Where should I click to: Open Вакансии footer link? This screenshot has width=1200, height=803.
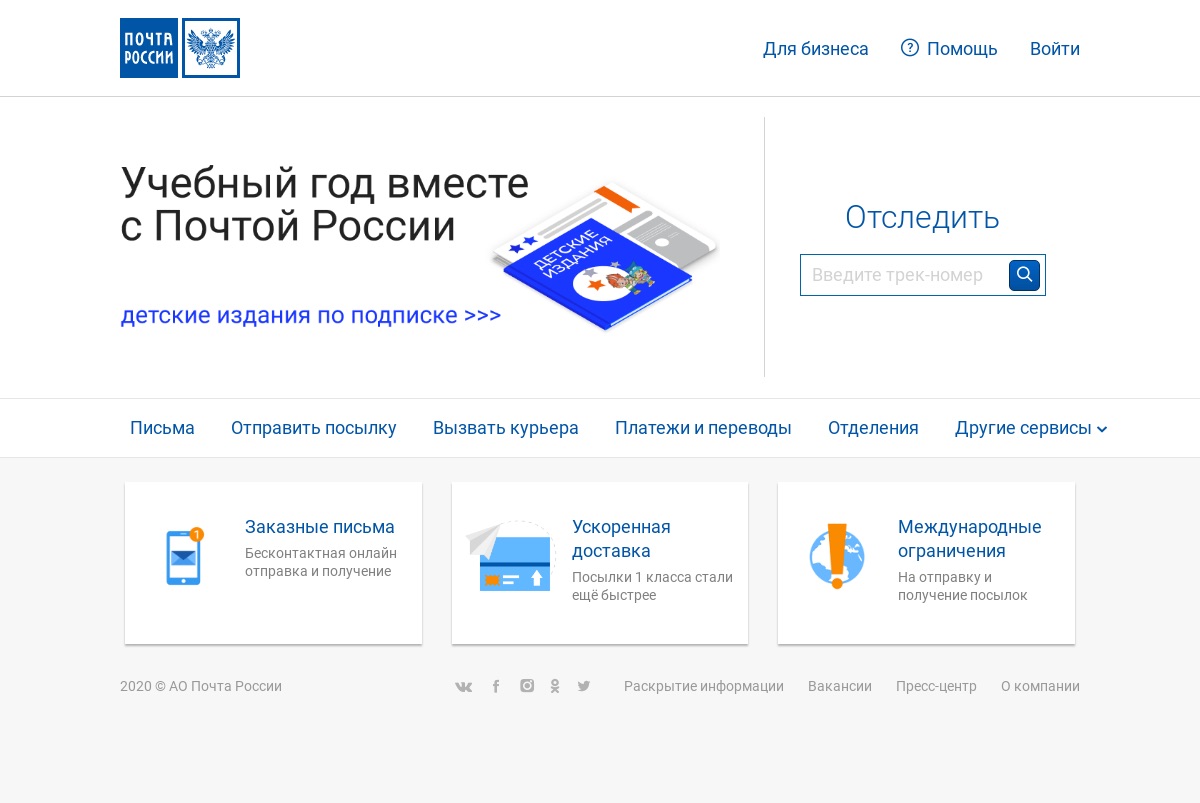coord(840,686)
